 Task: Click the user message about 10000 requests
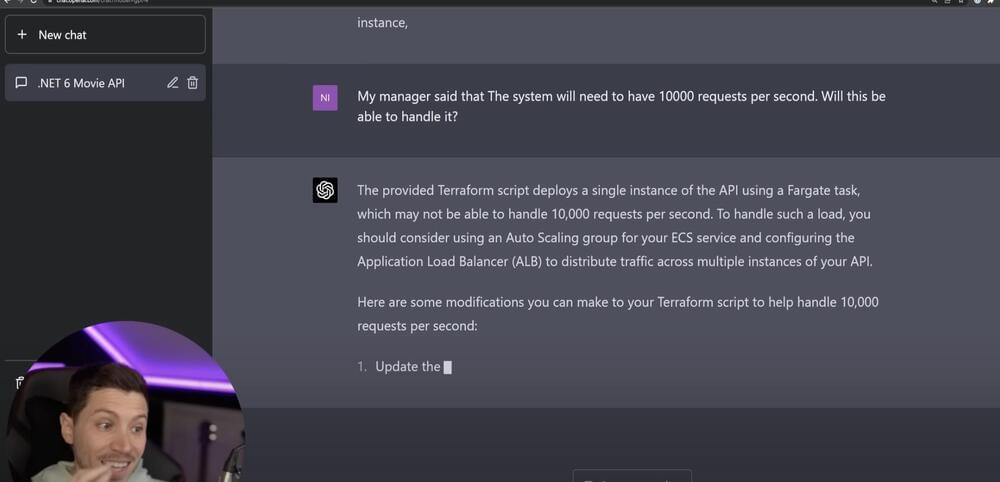620,107
